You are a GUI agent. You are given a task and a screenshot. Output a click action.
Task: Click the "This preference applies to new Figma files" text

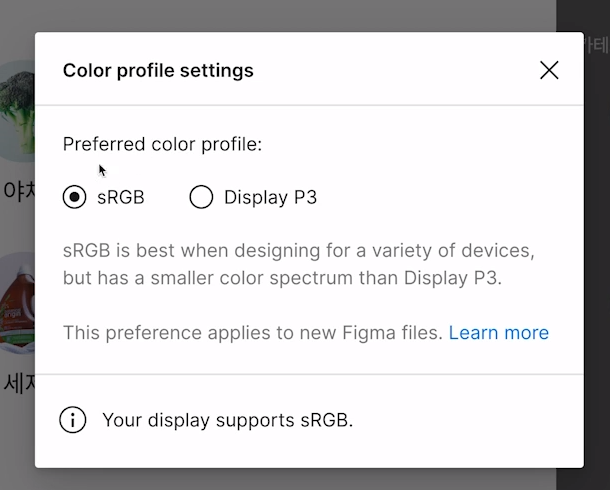point(252,333)
